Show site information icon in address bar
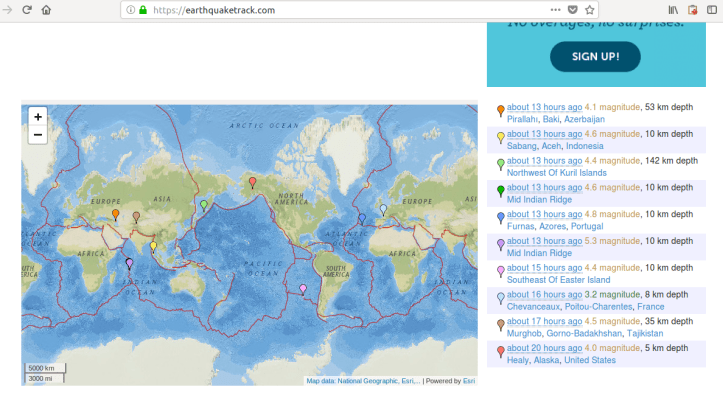Image resolution: width=723 pixels, height=393 pixels. pyautogui.click(x=130, y=10)
